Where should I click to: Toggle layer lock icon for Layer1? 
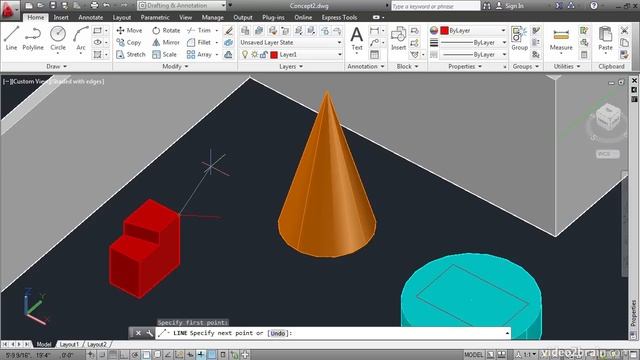(x=264, y=54)
